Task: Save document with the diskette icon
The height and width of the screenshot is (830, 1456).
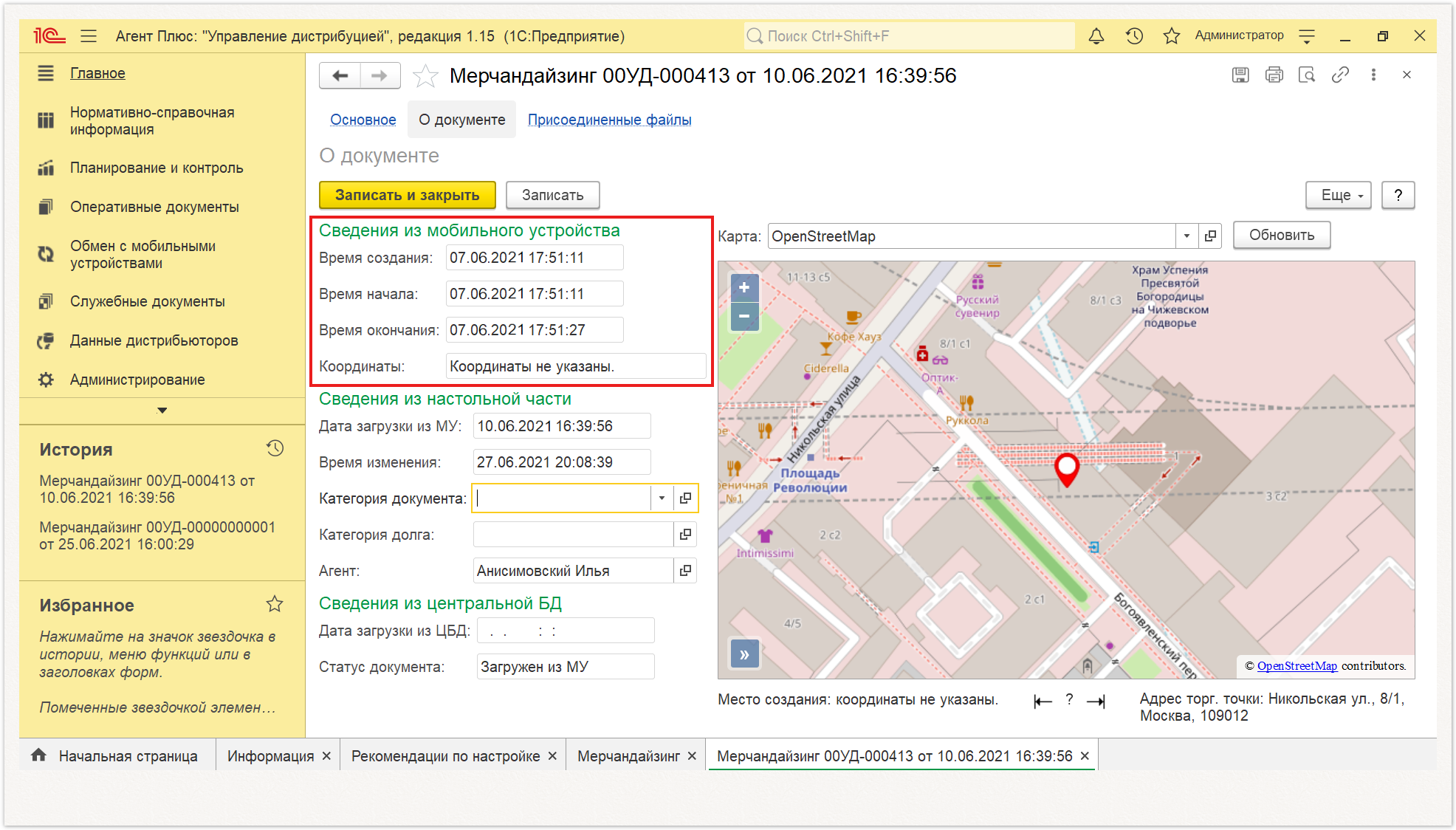Action: (1240, 75)
